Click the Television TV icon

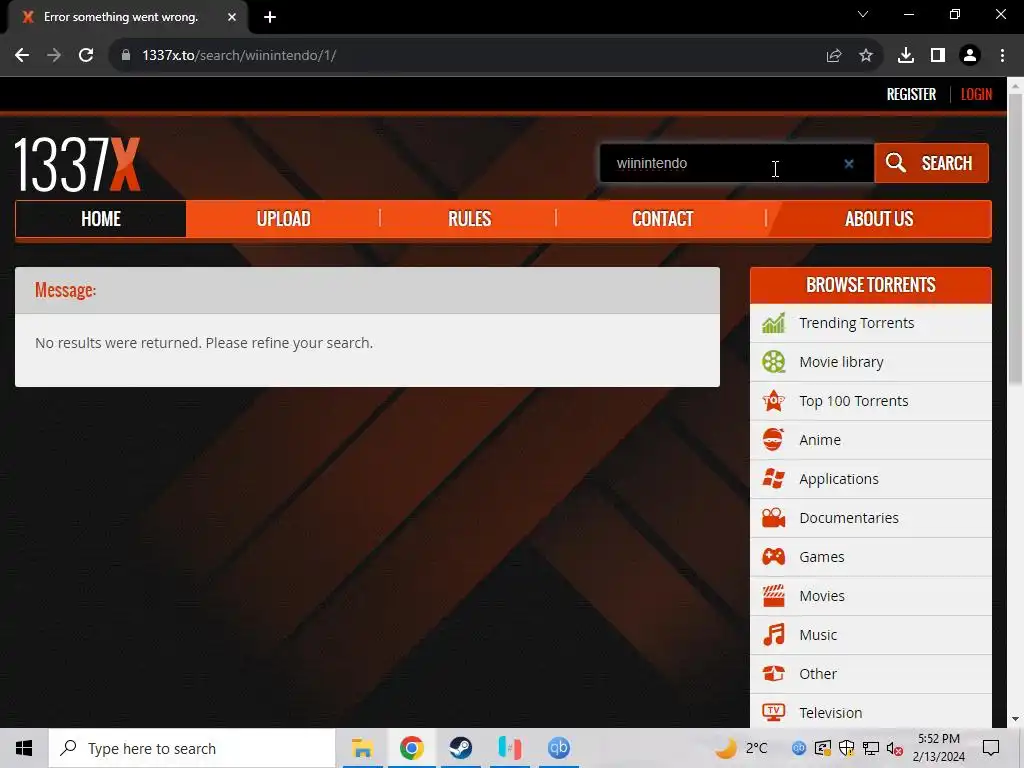(773, 712)
